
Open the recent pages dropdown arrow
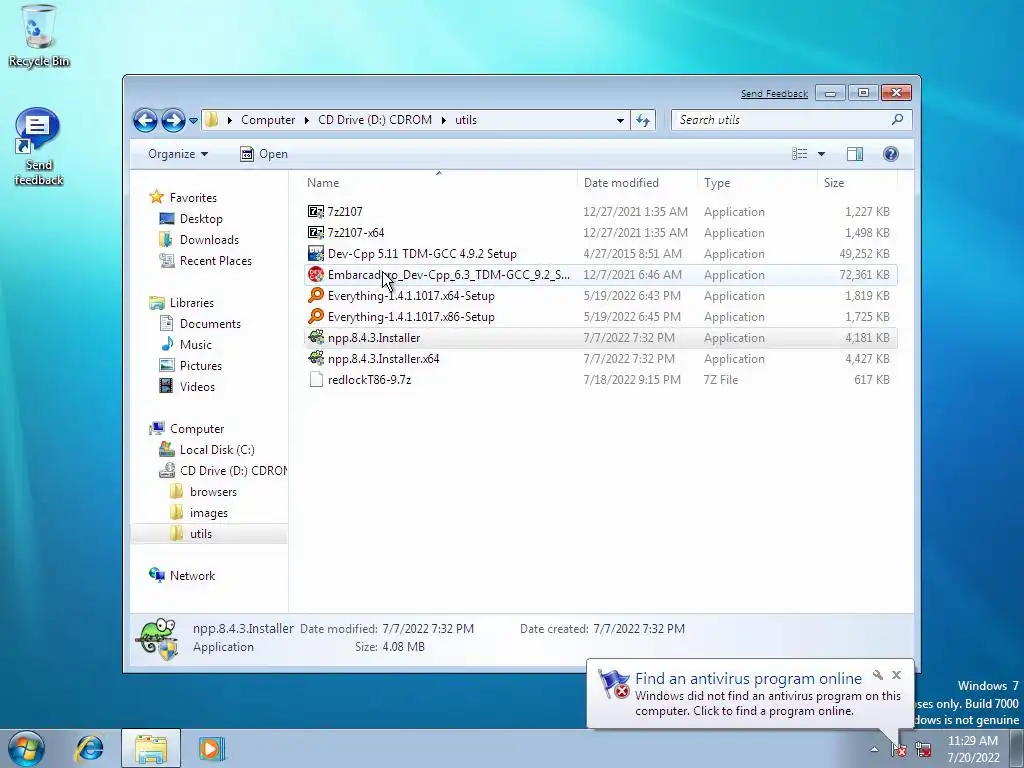tap(193, 121)
